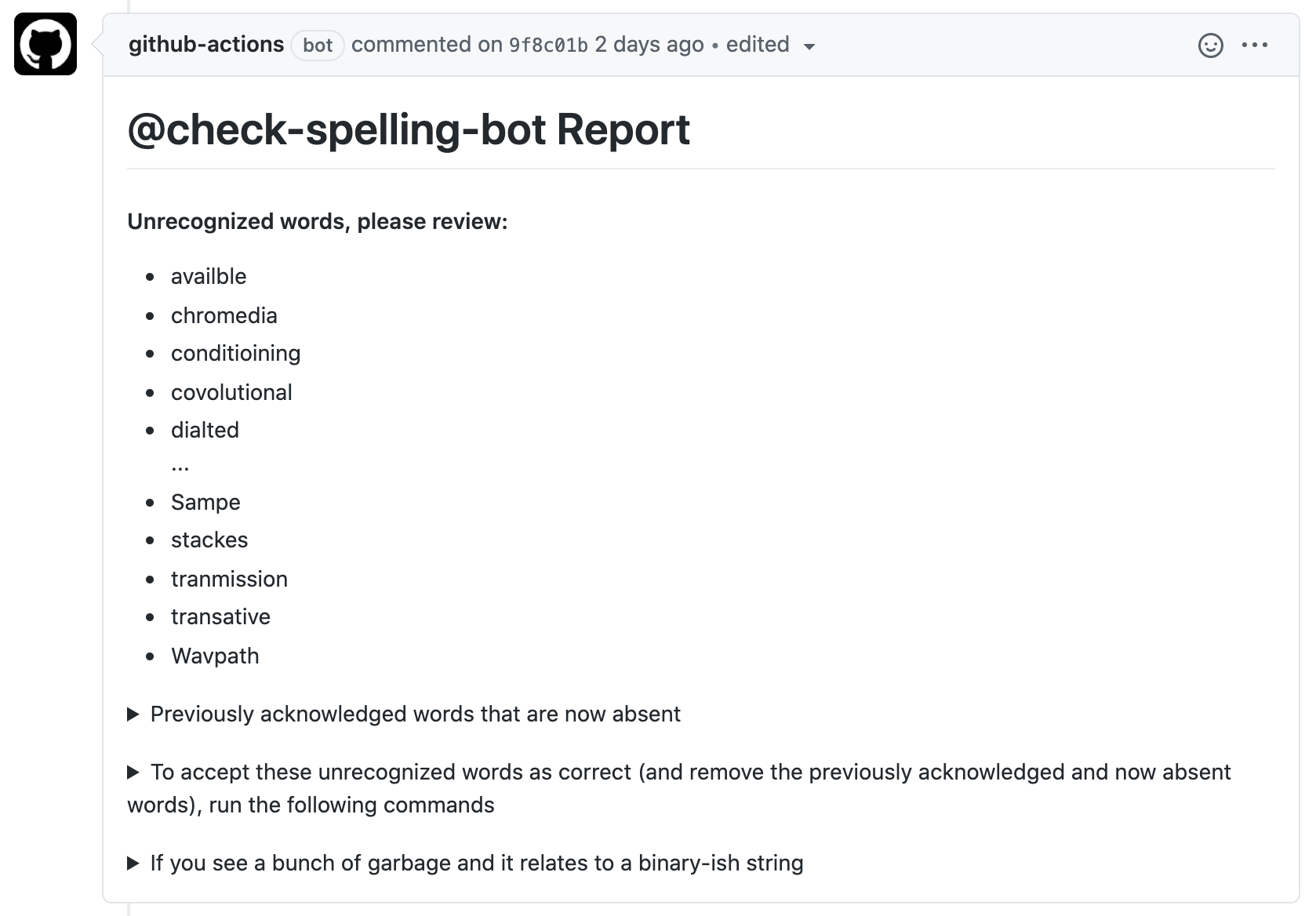Click the word 'tranmission'
This screenshot has width=1316, height=916.
(229, 580)
